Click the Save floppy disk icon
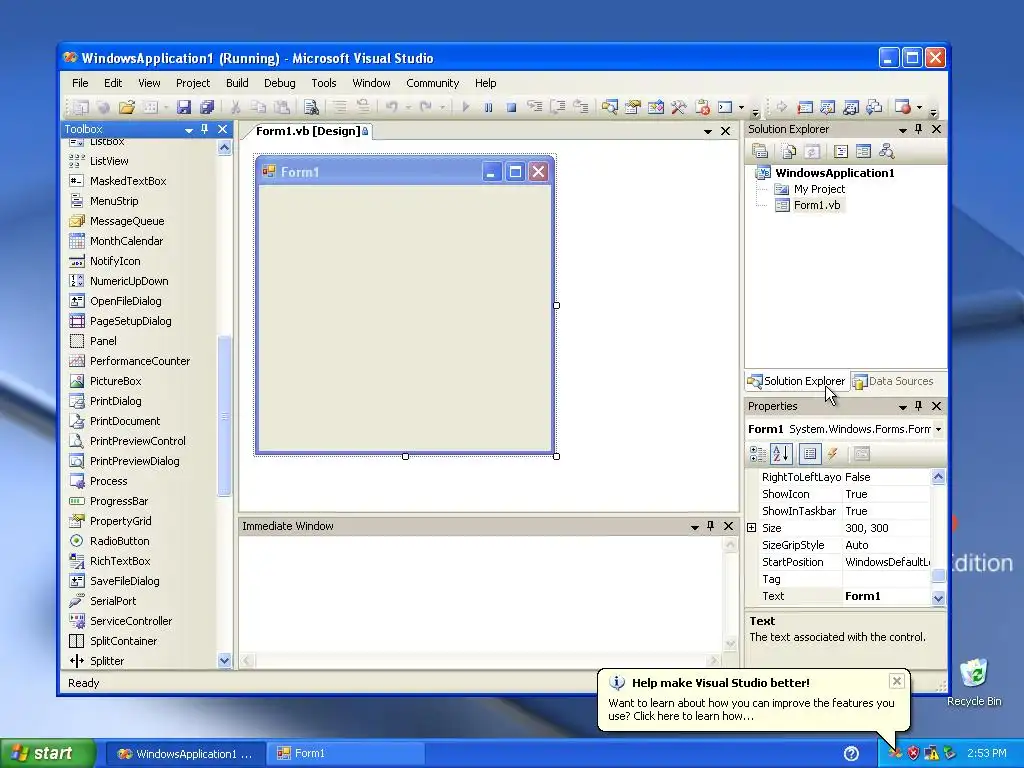The height and width of the screenshot is (768, 1024). click(184, 107)
